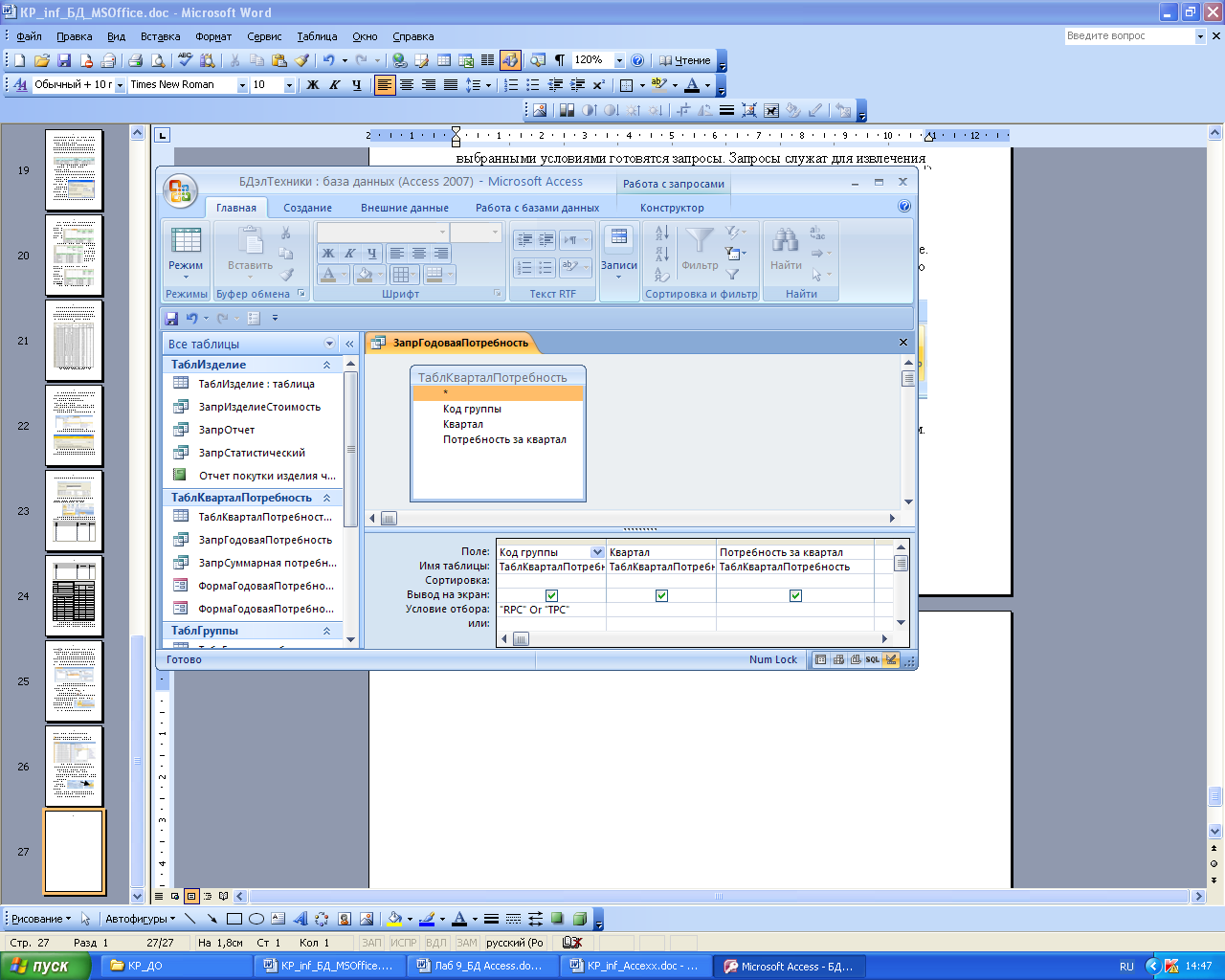
Task: Switch to SQL view in the Access status bar
Action: (873, 659)
